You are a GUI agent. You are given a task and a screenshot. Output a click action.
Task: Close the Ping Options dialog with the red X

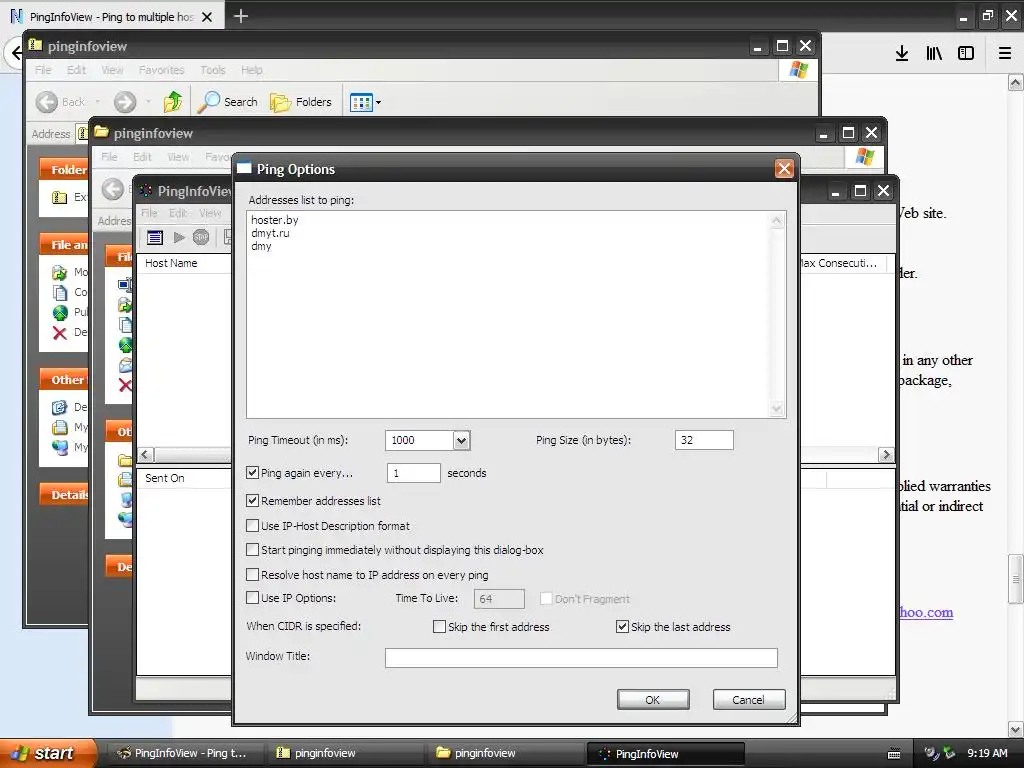coord(784,168)
